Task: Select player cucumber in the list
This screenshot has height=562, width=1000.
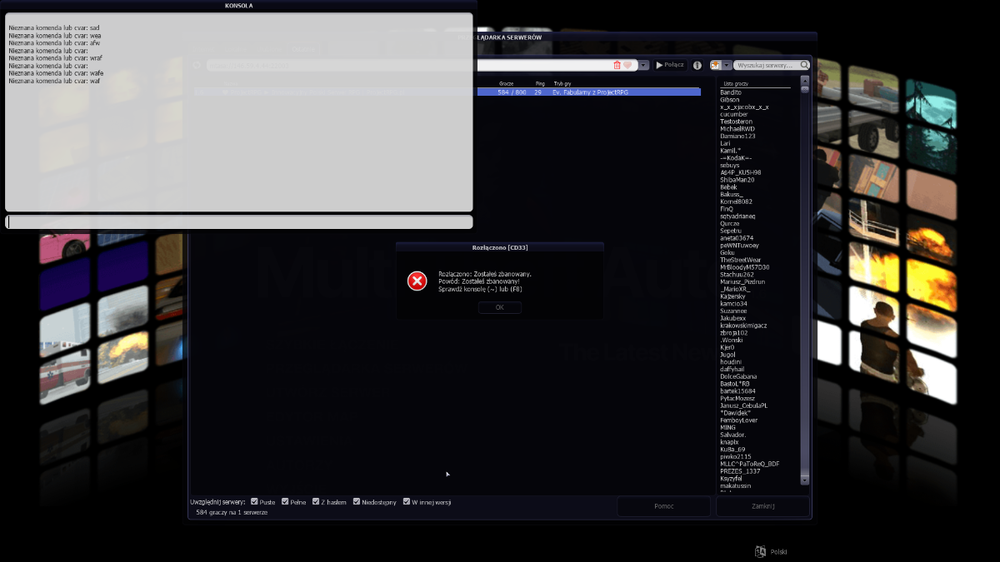Action: pyautogui.click(x=733, y=114)
